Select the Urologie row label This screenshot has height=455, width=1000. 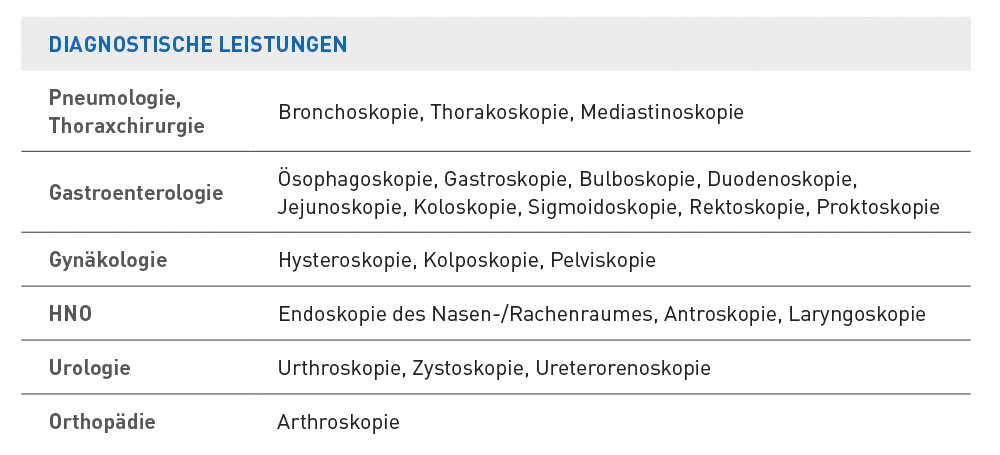[x=90, y=368]
